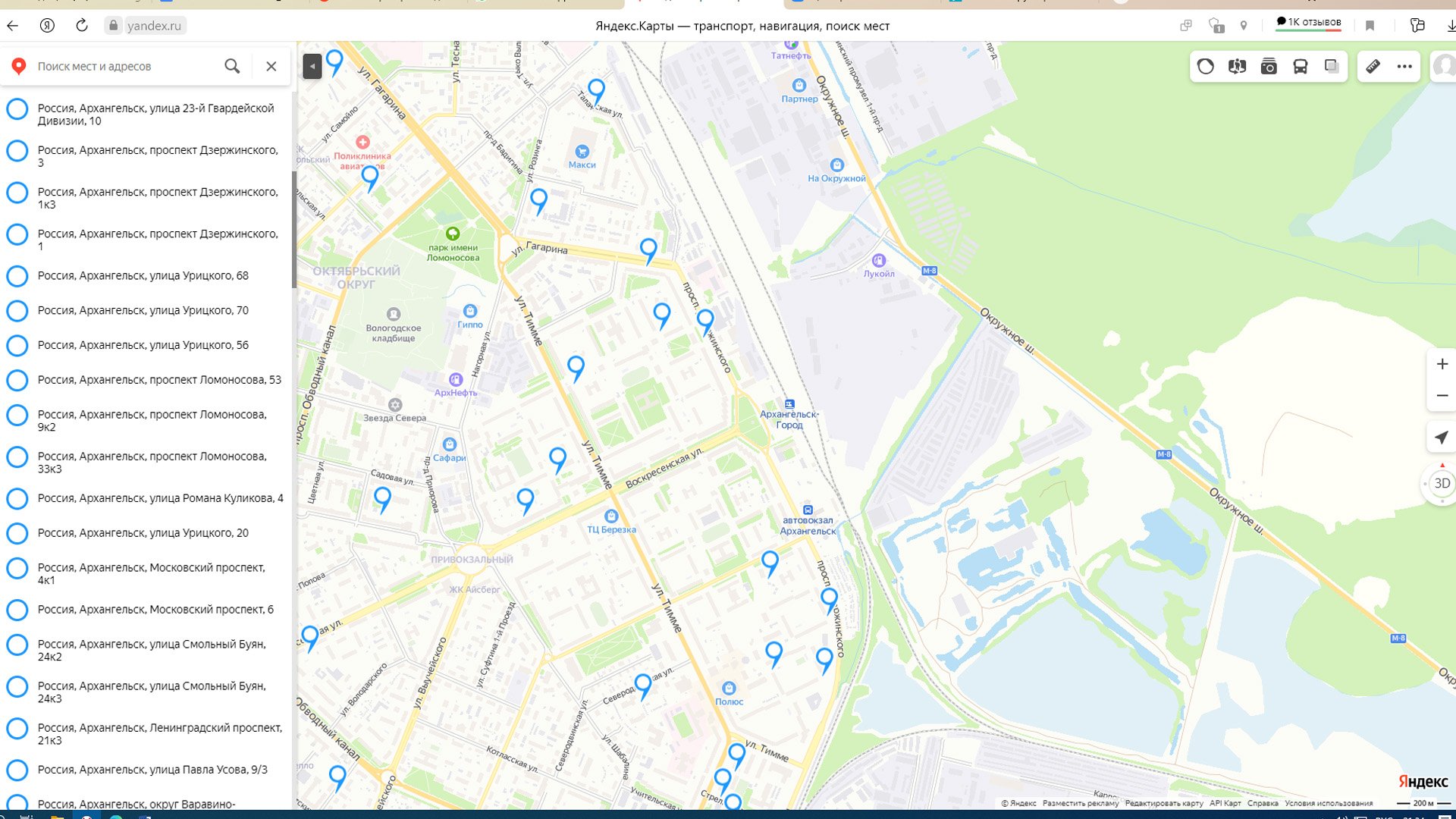Open Условия использования link
Screen dimensions: 1456x819
1329,803
